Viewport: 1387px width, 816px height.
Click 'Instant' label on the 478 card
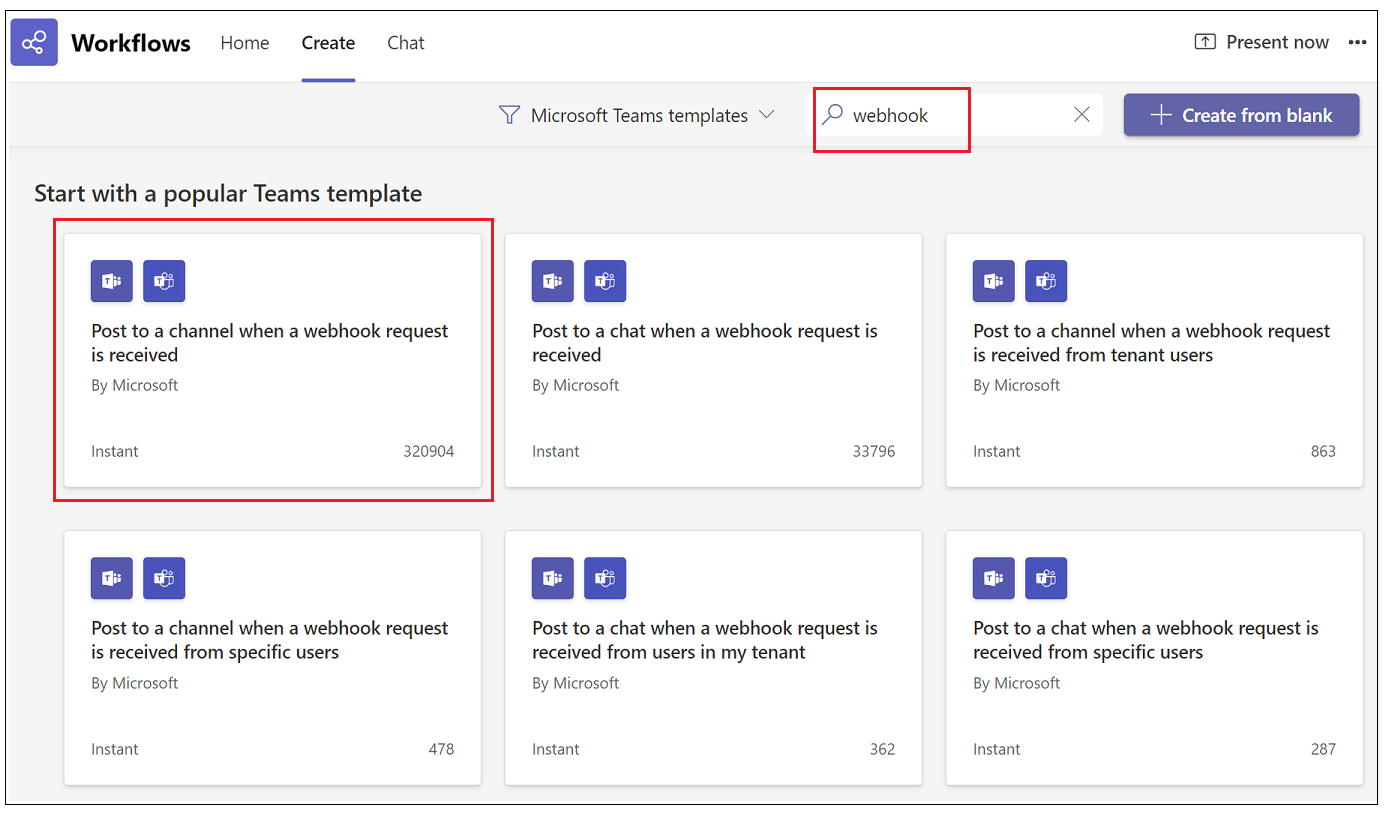[x=115, y=749]
